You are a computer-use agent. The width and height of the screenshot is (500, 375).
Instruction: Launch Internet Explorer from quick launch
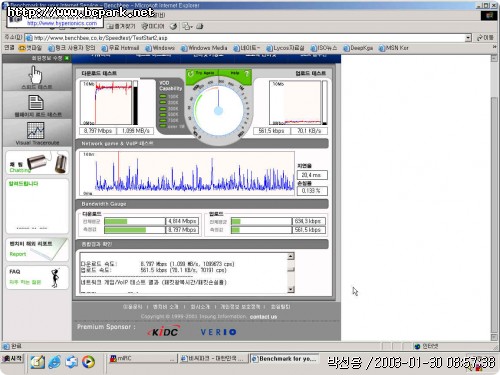54,362
